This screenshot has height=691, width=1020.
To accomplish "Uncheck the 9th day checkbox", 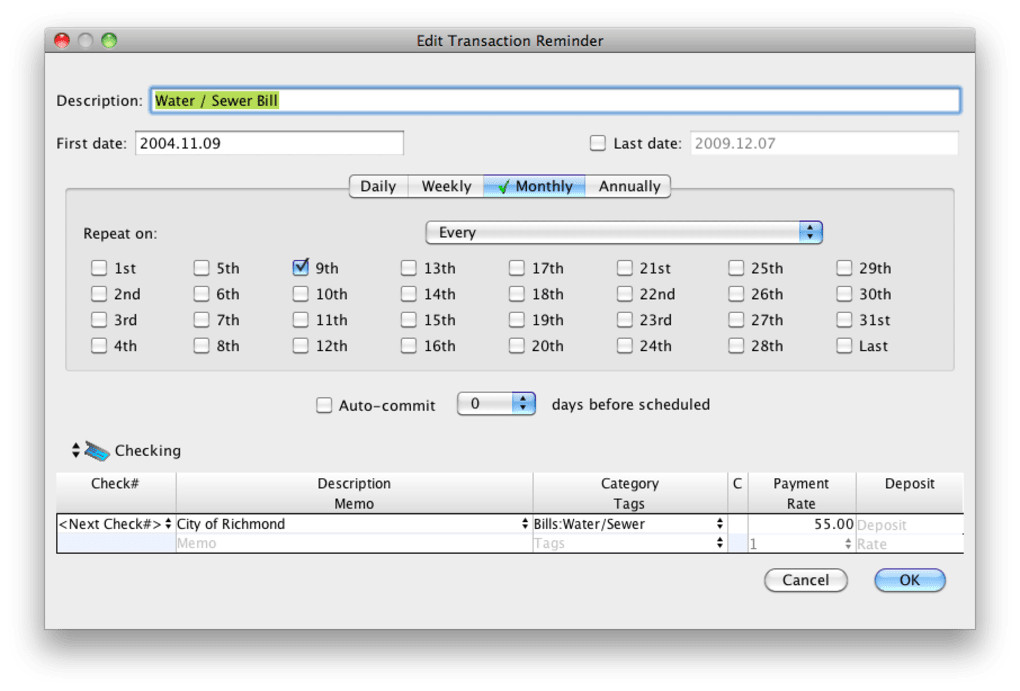I will [301, 267].
